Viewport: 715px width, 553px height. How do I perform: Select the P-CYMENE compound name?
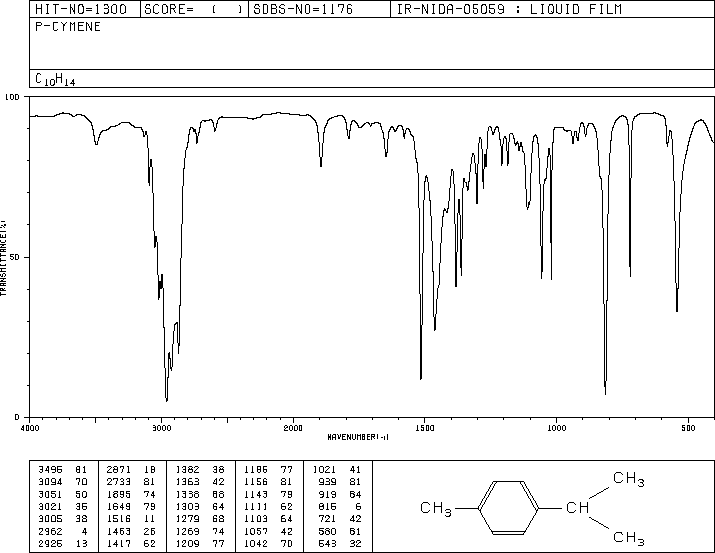[x=68, y=27]
